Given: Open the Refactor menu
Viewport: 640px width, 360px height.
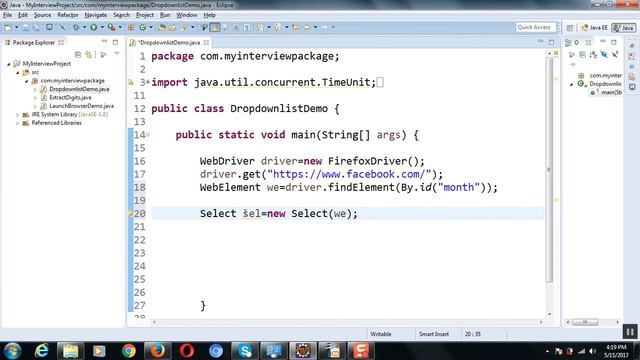Looking at the screenshot, I should 68,15.
